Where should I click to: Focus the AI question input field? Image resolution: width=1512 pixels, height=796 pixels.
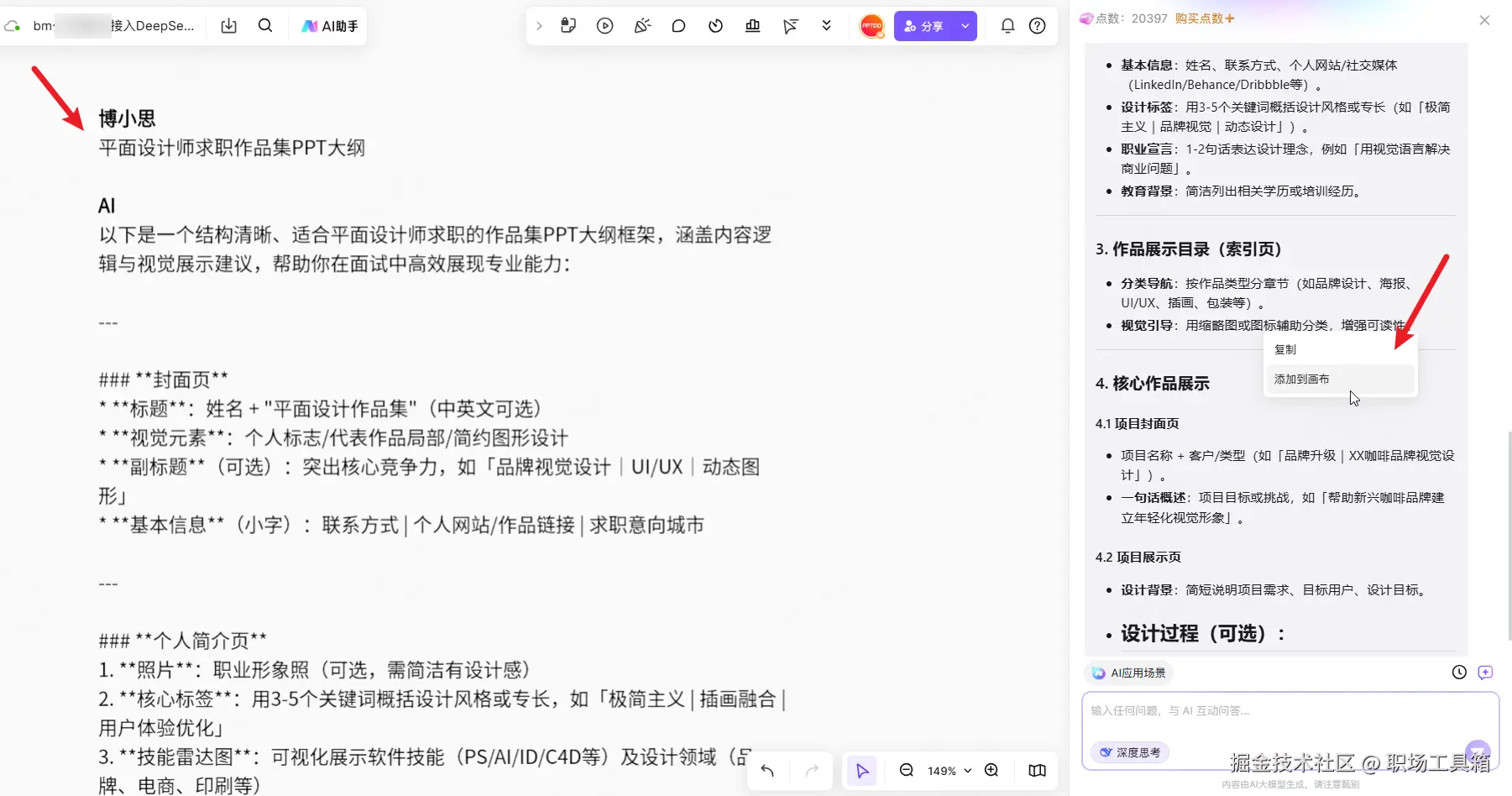pos(1290,711)
